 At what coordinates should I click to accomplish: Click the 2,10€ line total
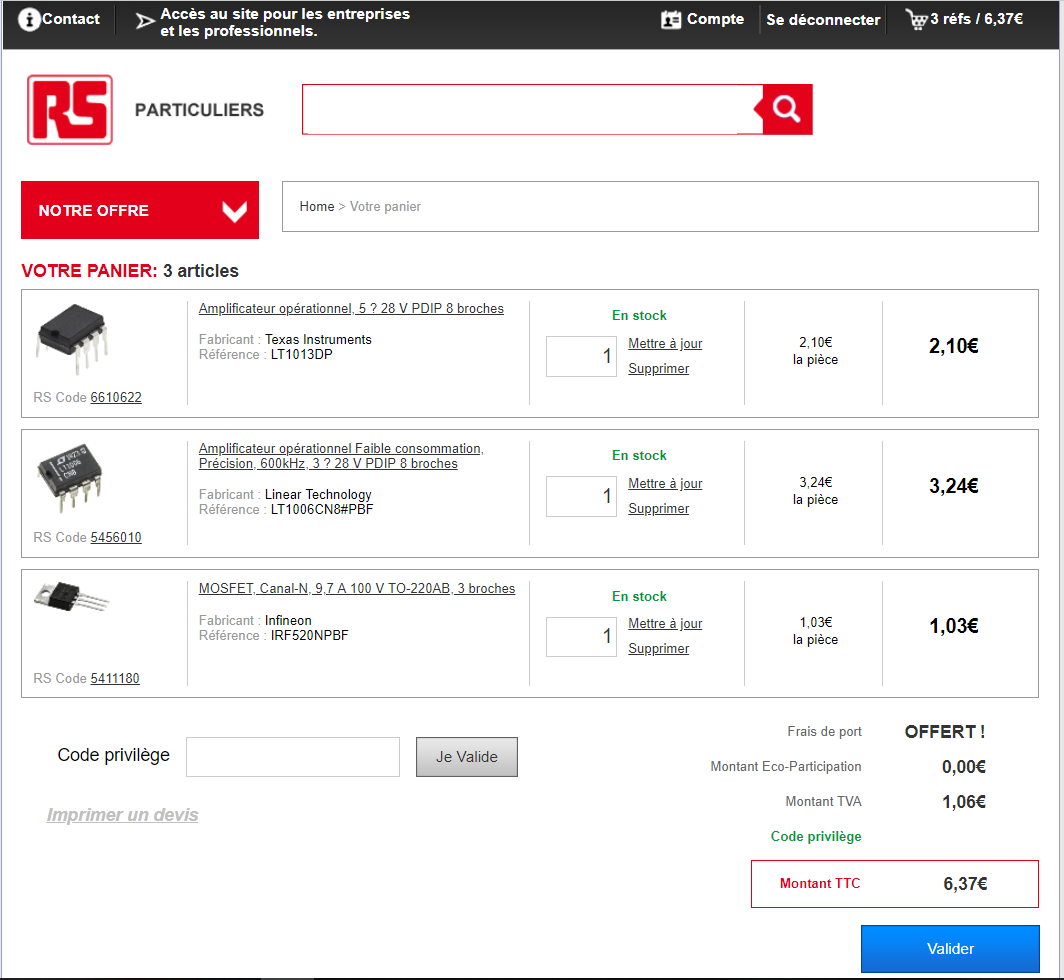click(953, 346)
